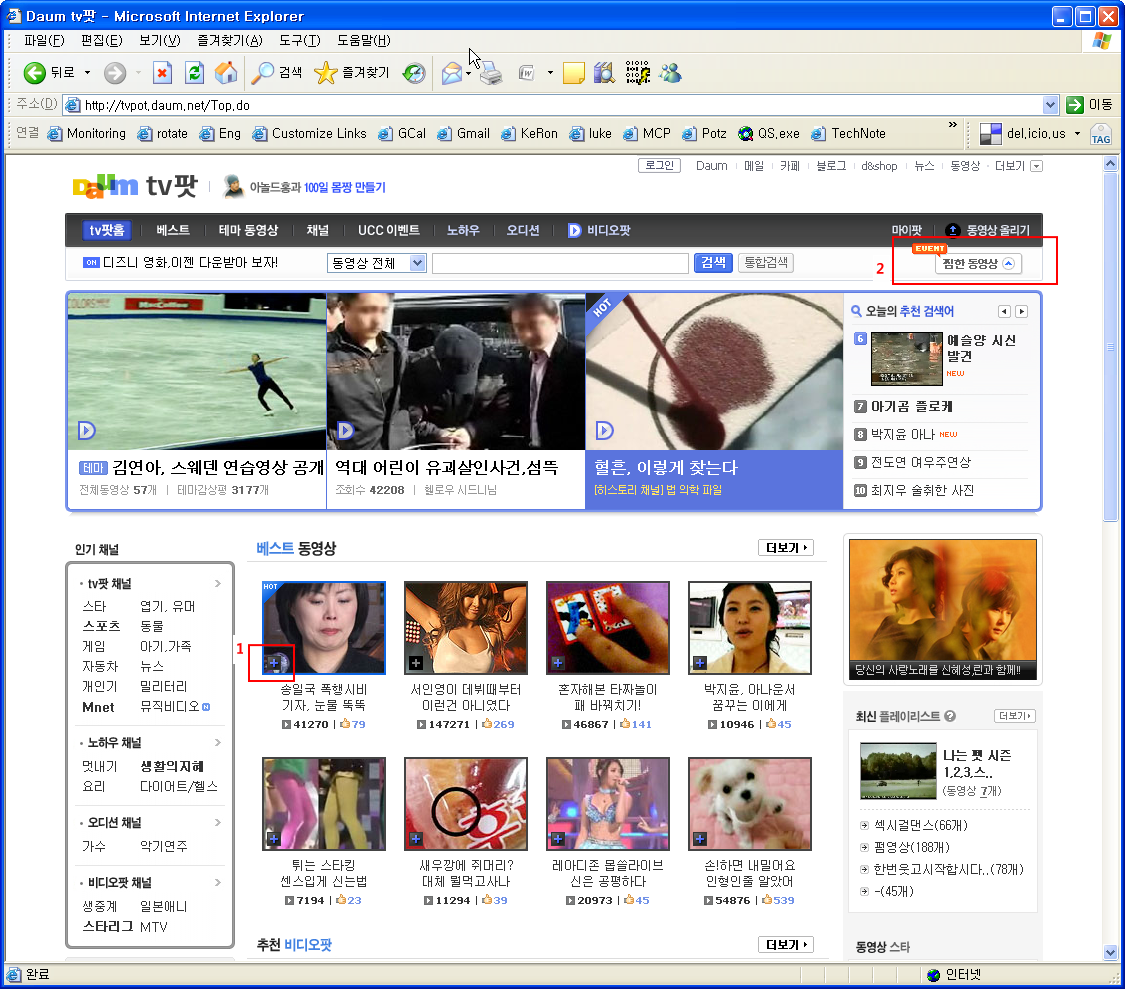Add 서인영이 데뷔때부터 video with plus icon

pyautogui.click(x=415, y=662)
